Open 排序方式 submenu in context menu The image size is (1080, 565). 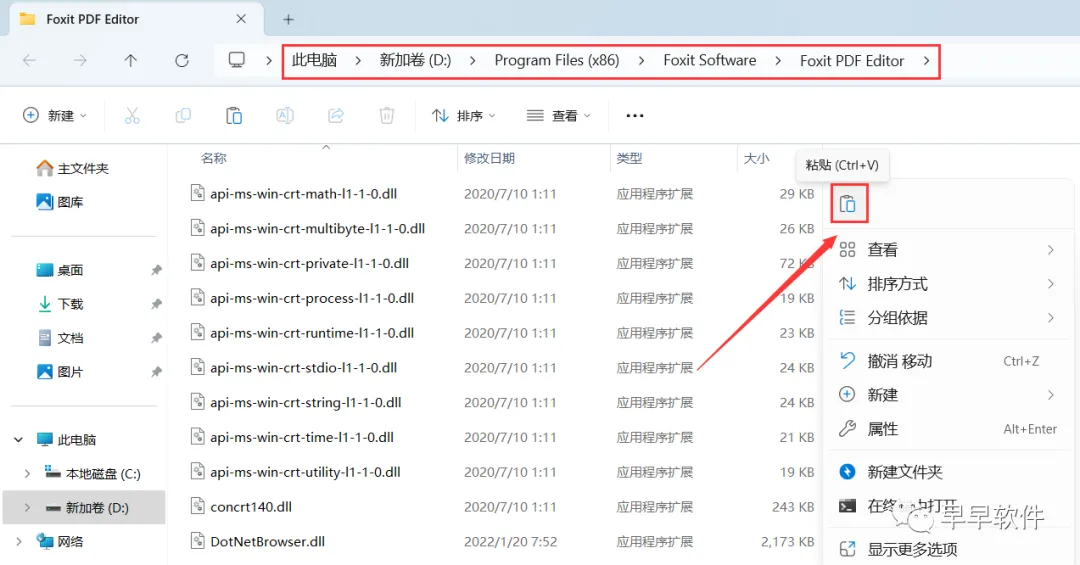[x=947, y=283]
